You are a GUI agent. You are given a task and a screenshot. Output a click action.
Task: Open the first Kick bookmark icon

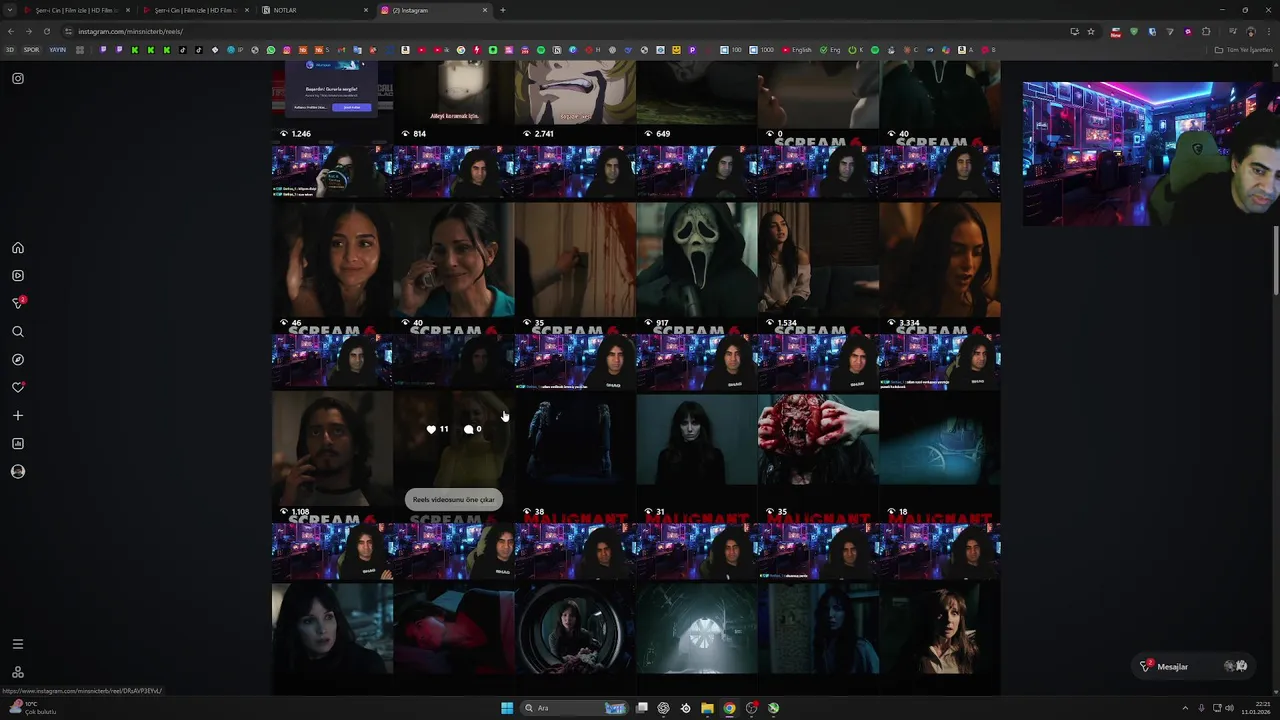tap(135, 50)
